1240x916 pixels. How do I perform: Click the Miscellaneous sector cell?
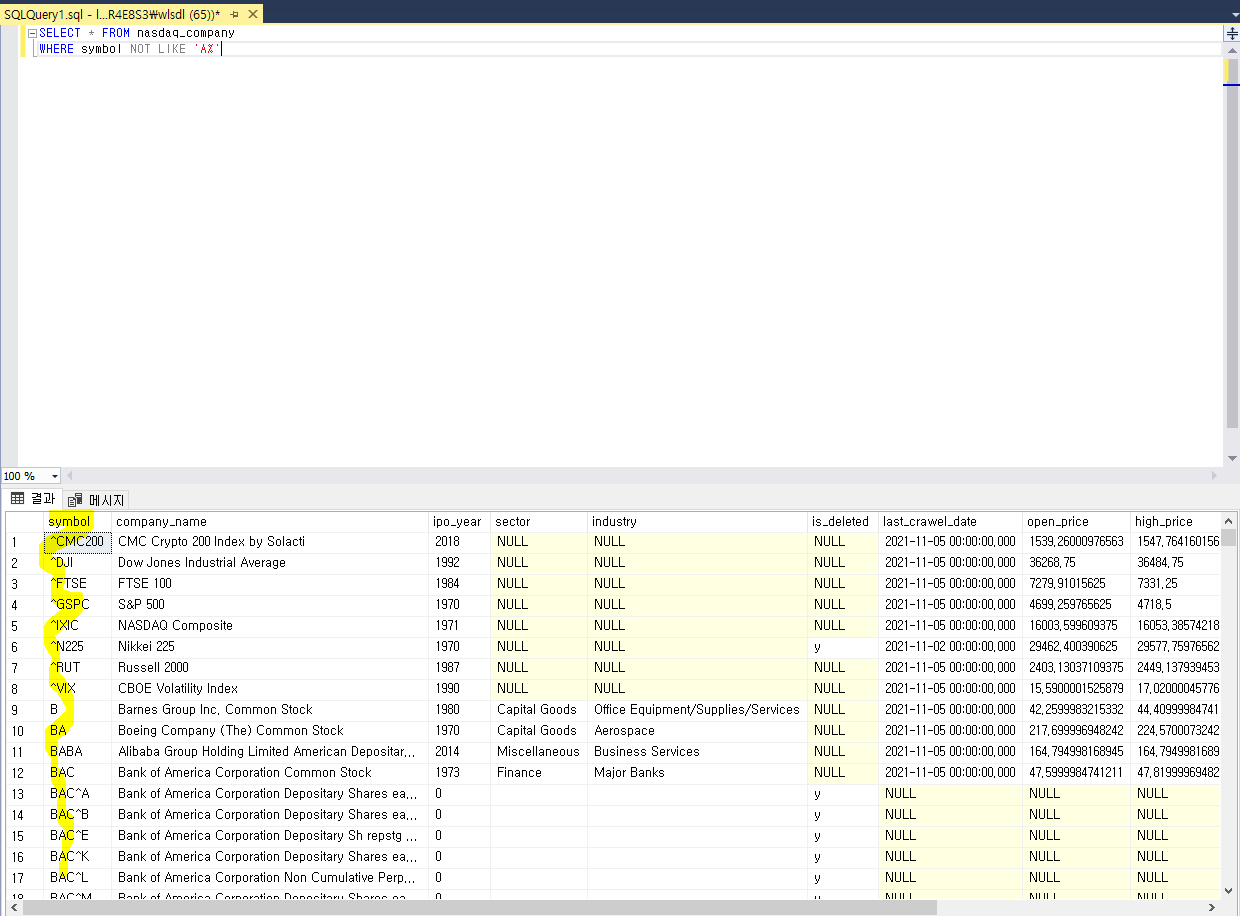(x=538, y=752)
